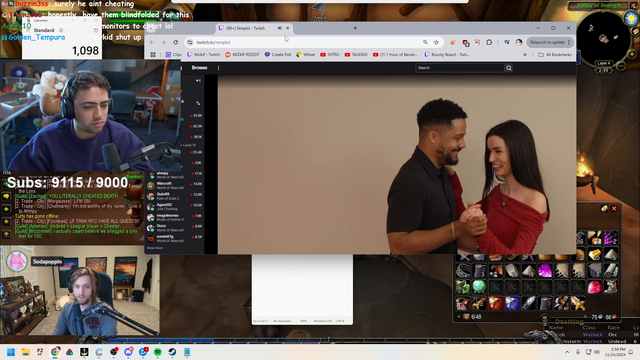Switch to Chrome in the taskbar
This screenshot has width=640, height=360.
[55, 352]
